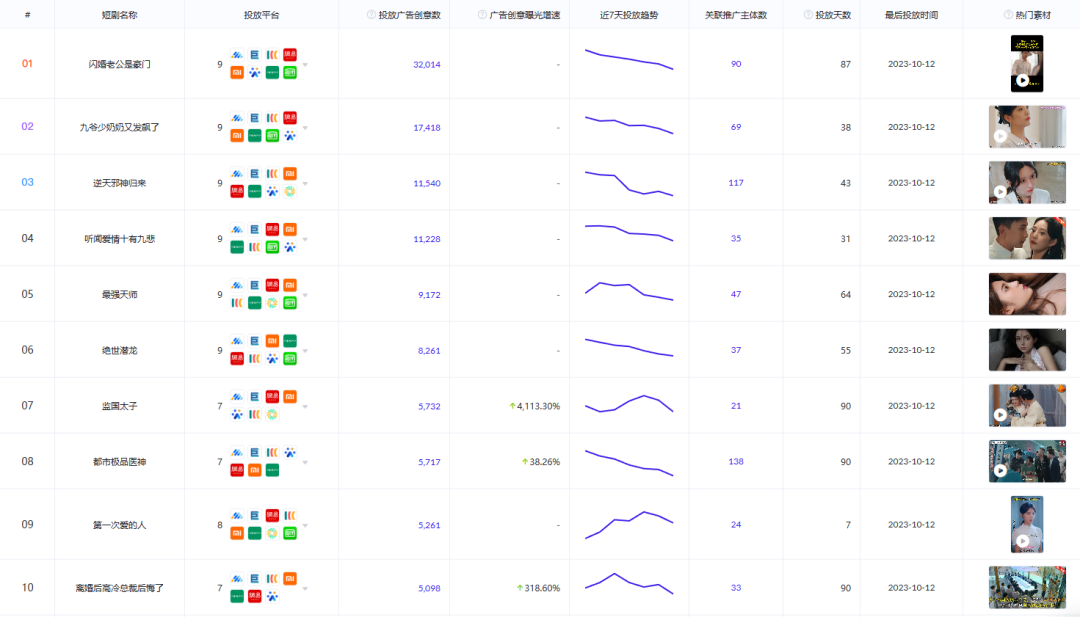Expand platform list arrow for 绝世潜龙
Screen dimensions: 1080x617
(305, 351)
